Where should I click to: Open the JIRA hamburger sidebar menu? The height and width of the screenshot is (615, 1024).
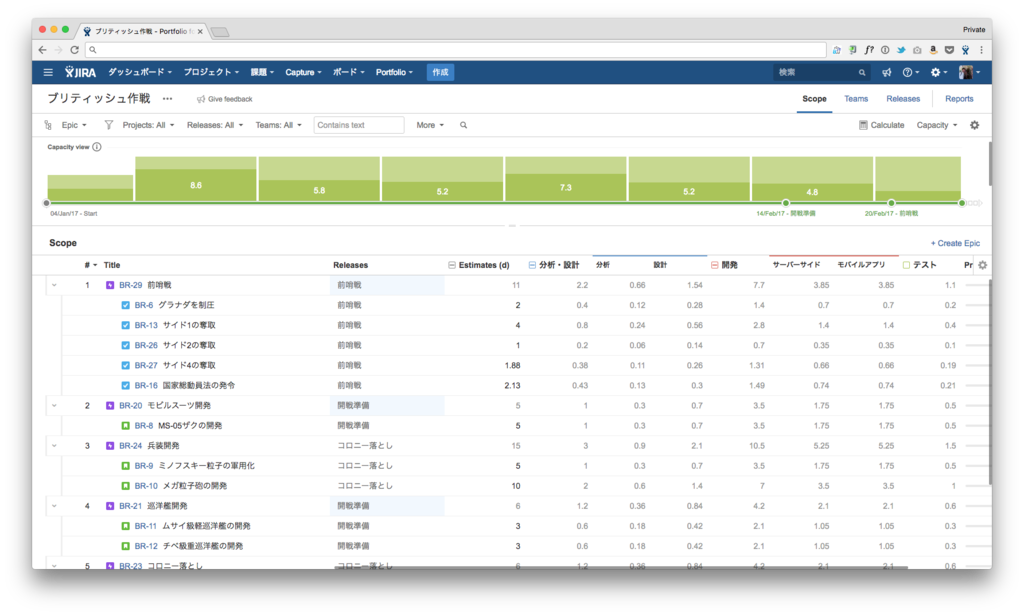[x=48, y=72]
